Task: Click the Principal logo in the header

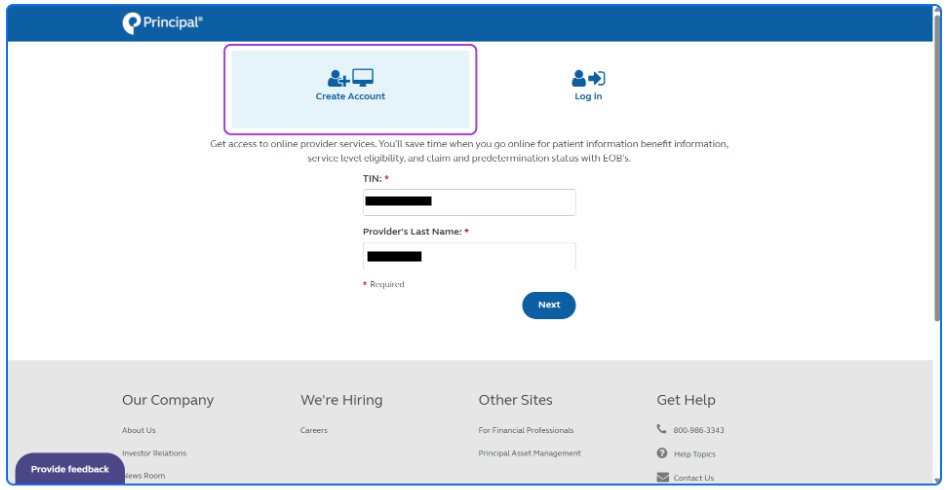Action: click(162, 23)
